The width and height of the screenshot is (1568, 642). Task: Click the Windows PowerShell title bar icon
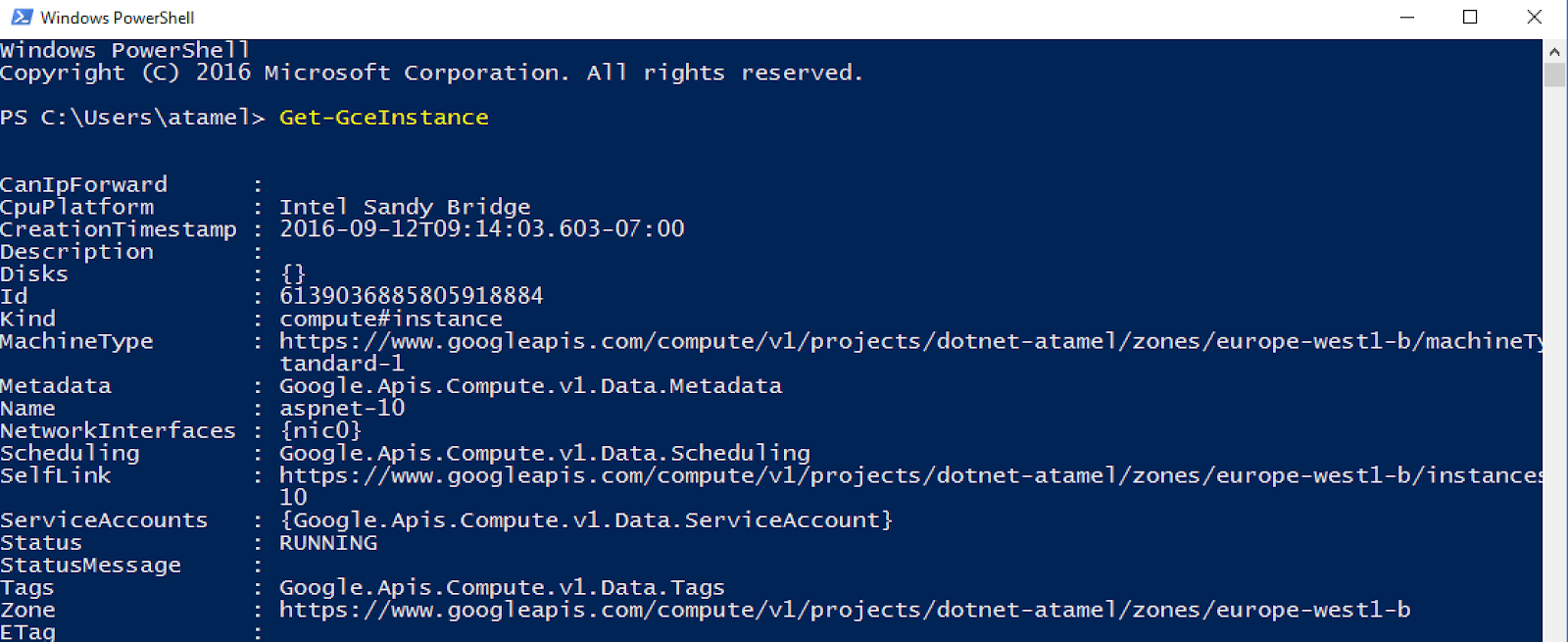21,17
